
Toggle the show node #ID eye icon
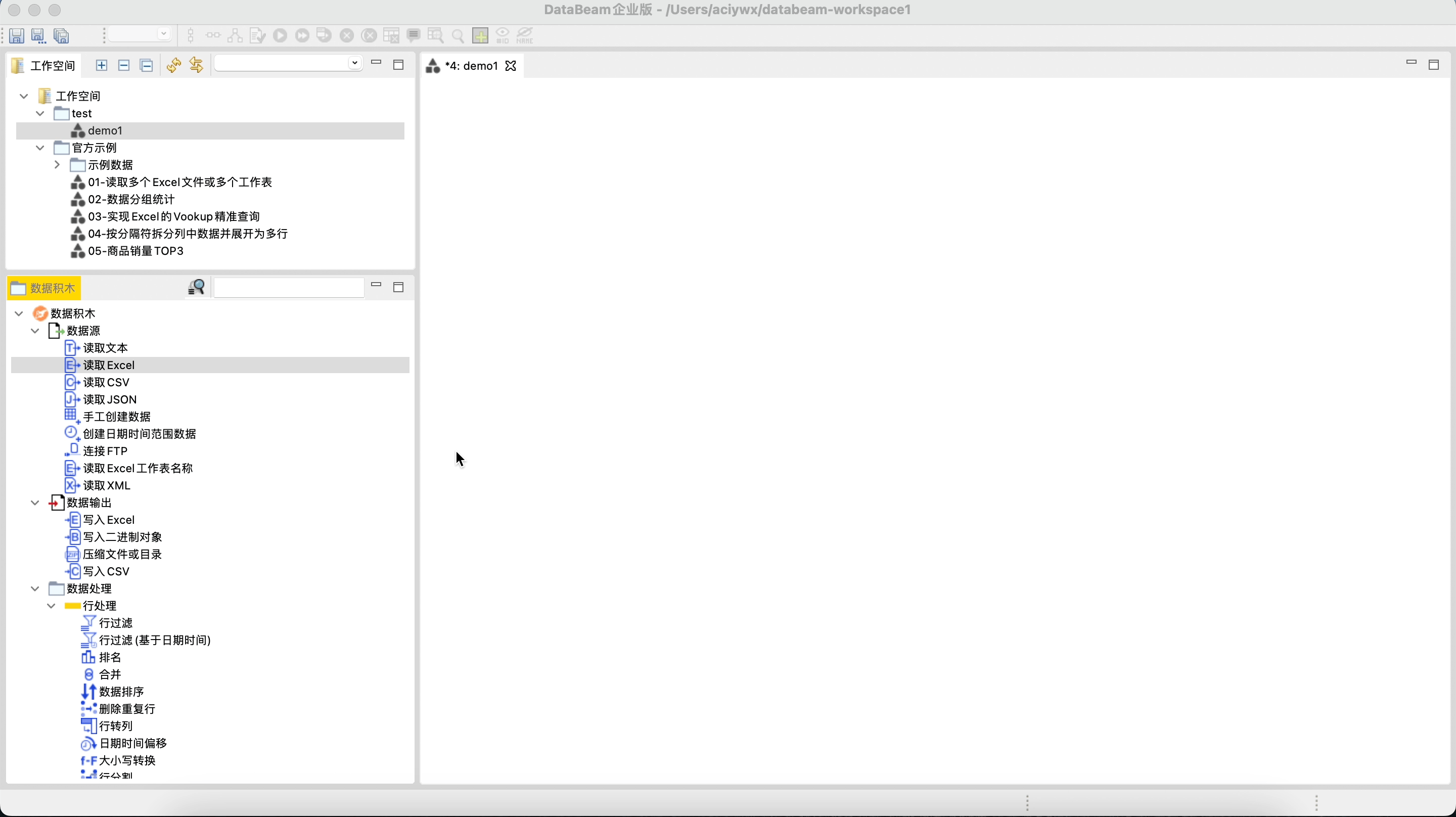pyautogui.click(x=502, y=35)
